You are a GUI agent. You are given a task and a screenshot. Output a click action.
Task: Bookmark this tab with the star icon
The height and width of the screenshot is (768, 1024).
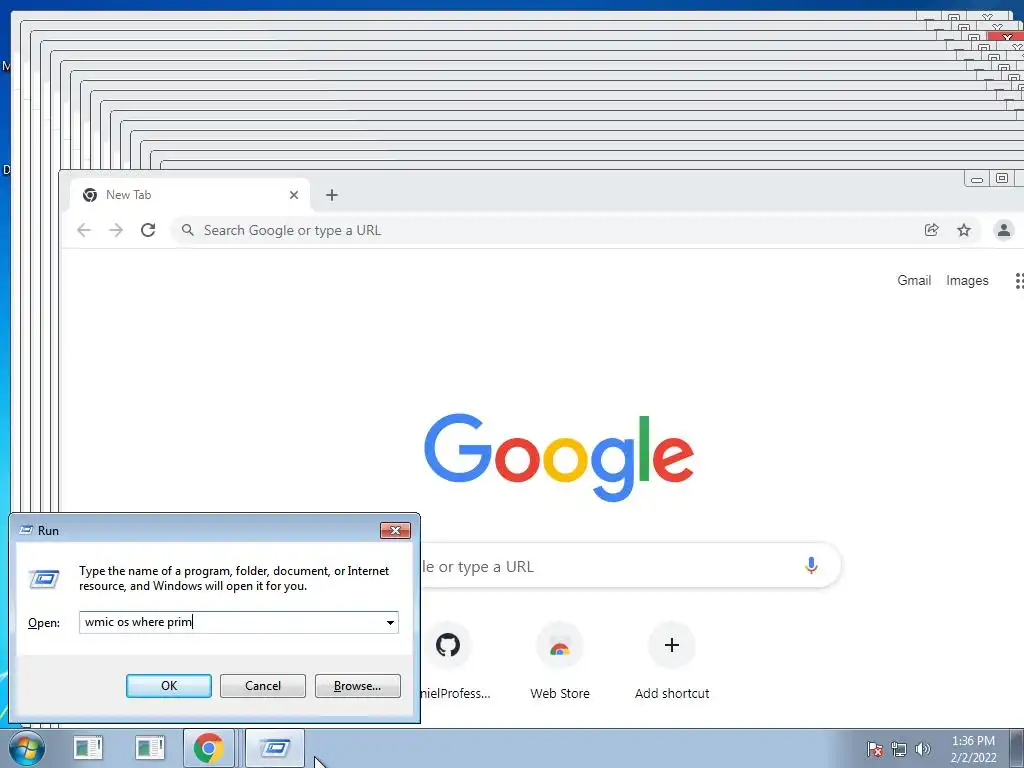[x=964, y=230]
